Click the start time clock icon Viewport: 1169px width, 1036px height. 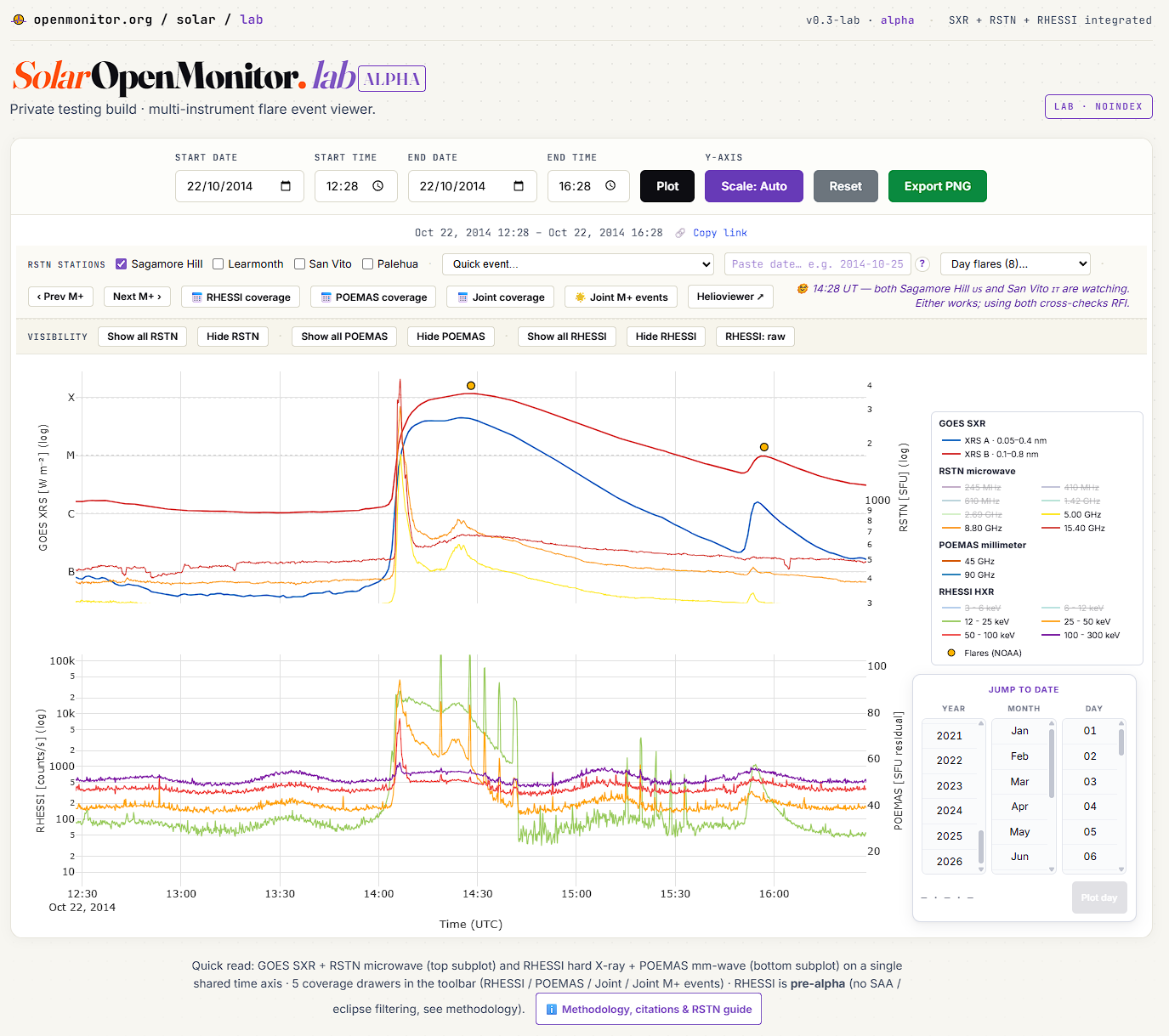[x=378, y=186]
